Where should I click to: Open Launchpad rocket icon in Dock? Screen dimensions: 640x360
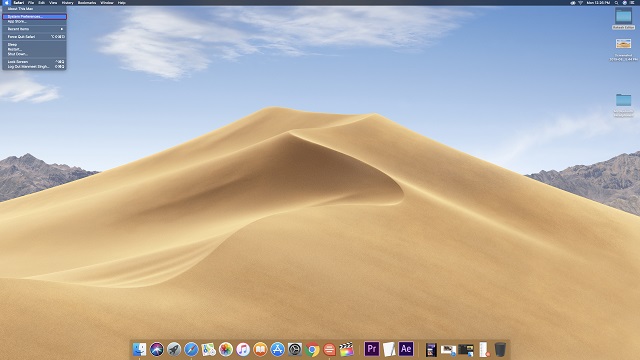tap(174, 349)
